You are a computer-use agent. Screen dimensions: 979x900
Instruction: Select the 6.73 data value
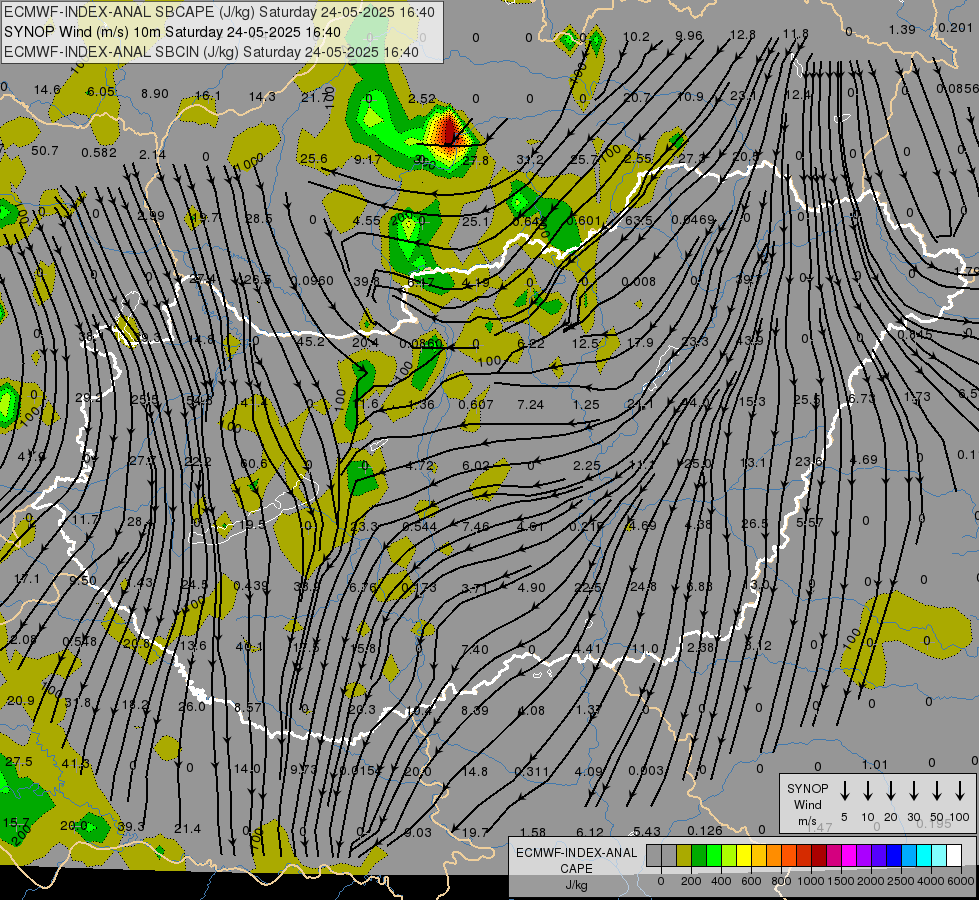pos(862,398)
